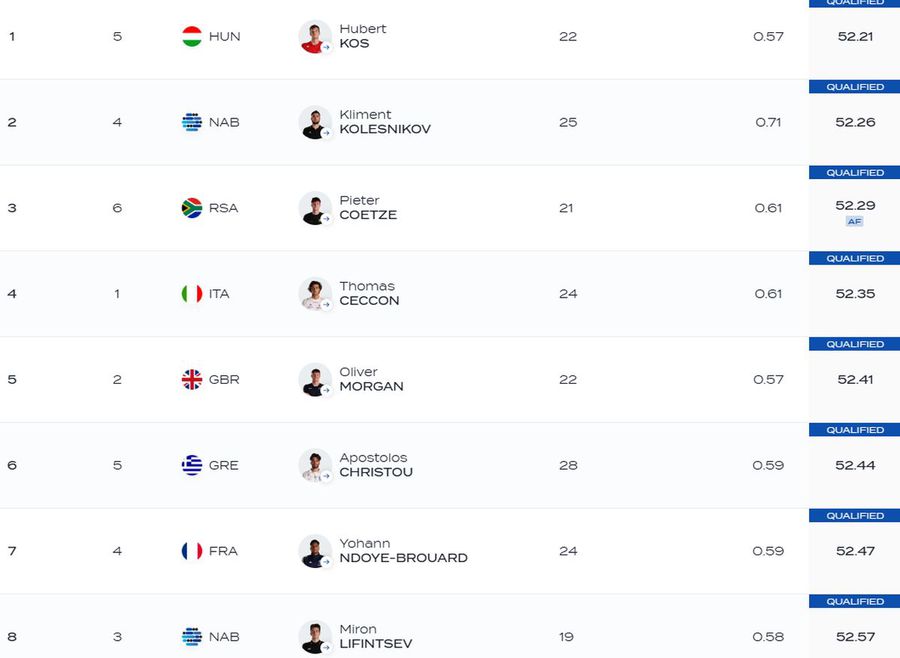Click the AF badge under Pieter Coetze's time
Image resolution: width=900 pixels, height=658 pixels.
click(x=854, y=221)
